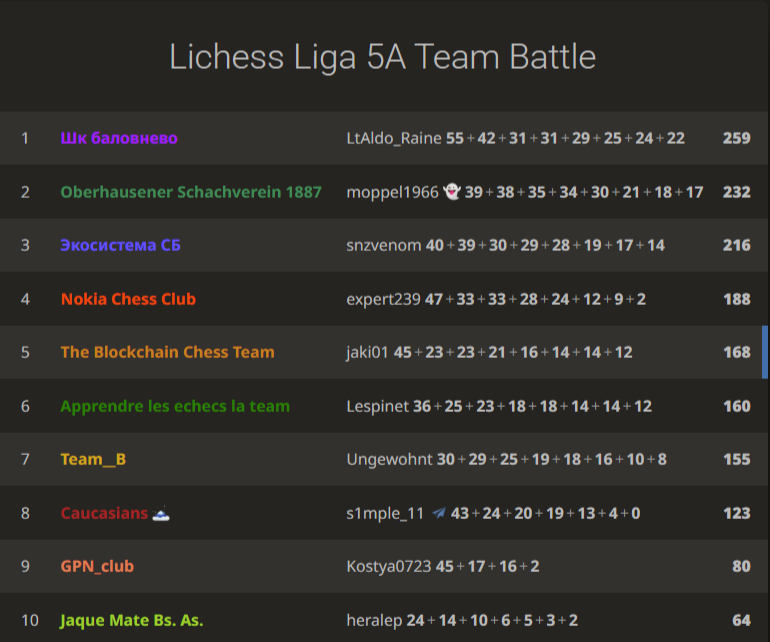This screenshot has height=642, width=770.
Task: Select the Экосистема СБ team
Action: [120, 245]
